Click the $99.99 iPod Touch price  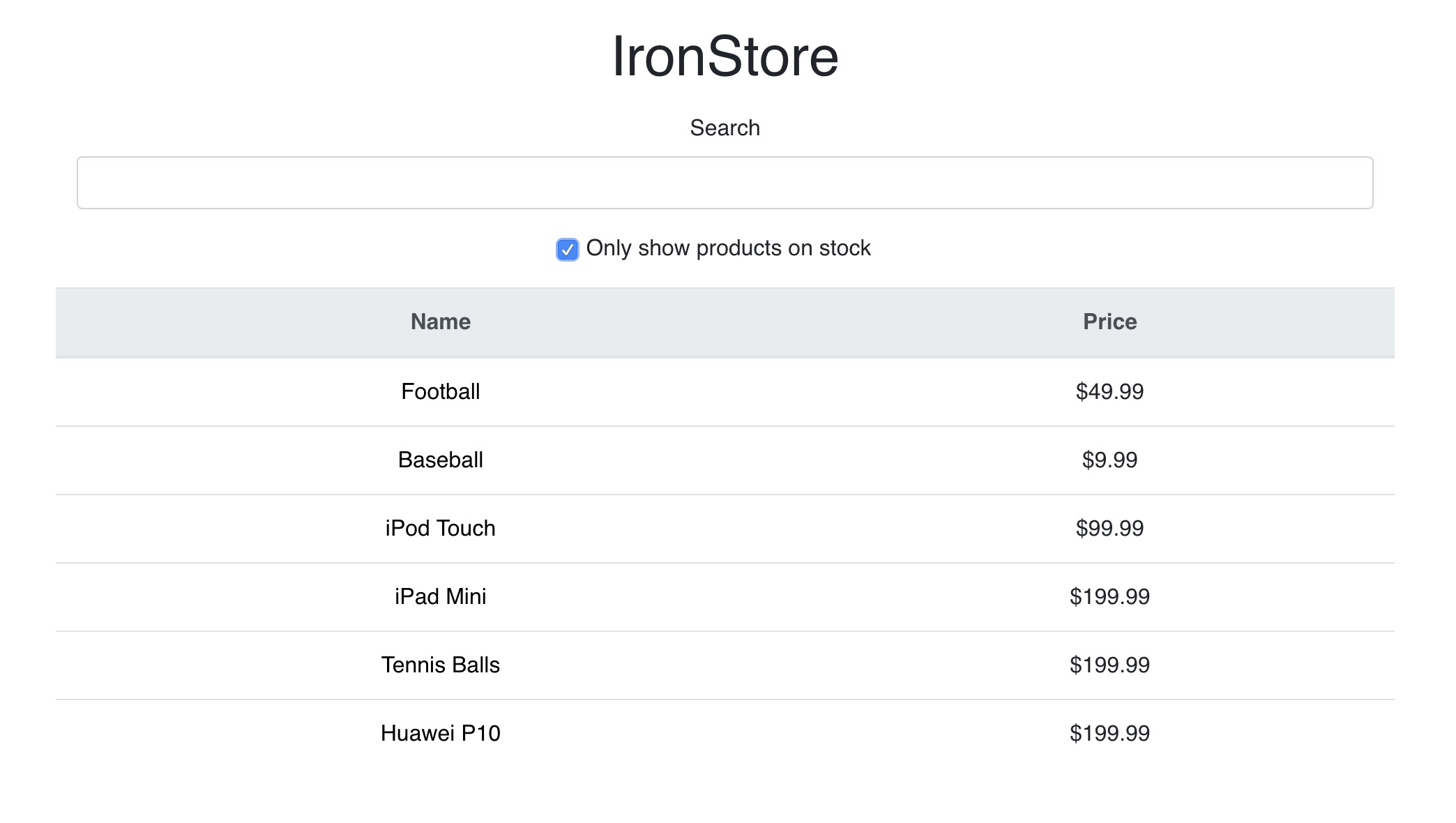click(1109, 529)
